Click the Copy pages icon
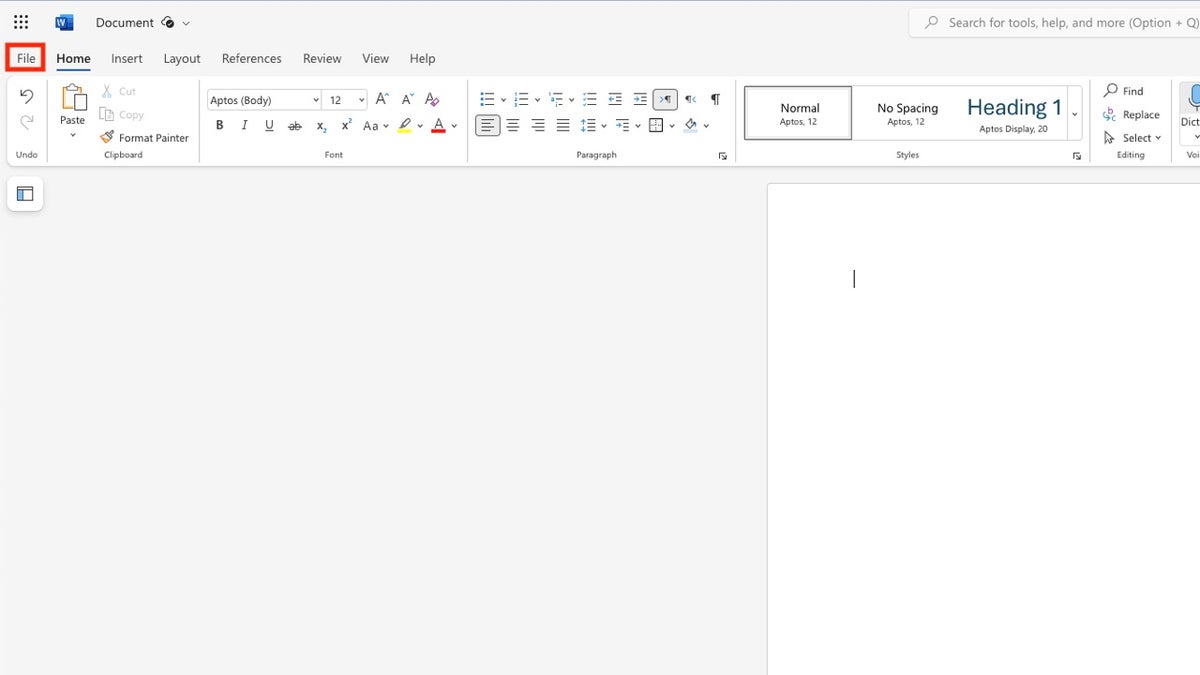 [x=107, y=115]
